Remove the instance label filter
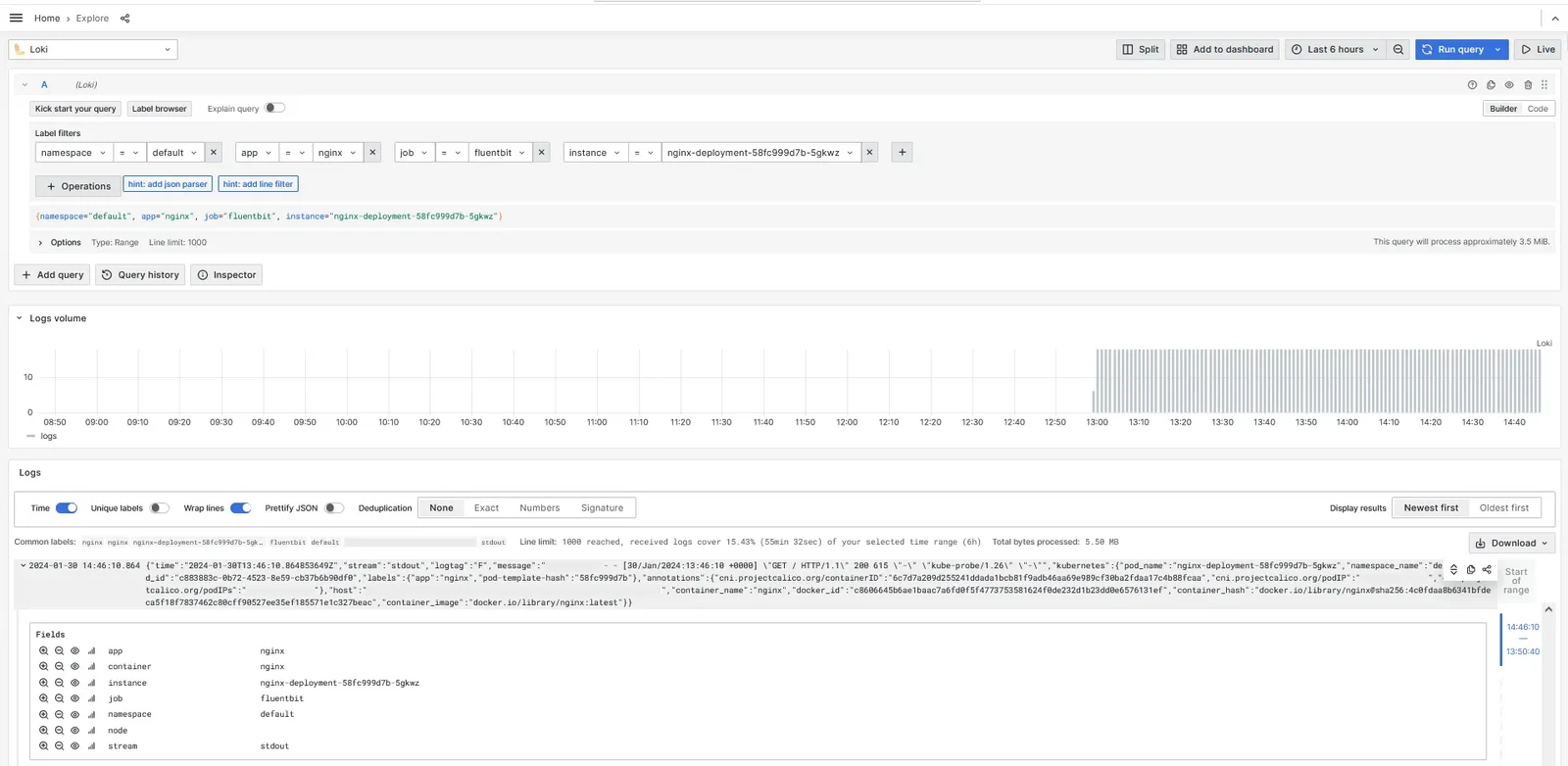 click(869, 153)
